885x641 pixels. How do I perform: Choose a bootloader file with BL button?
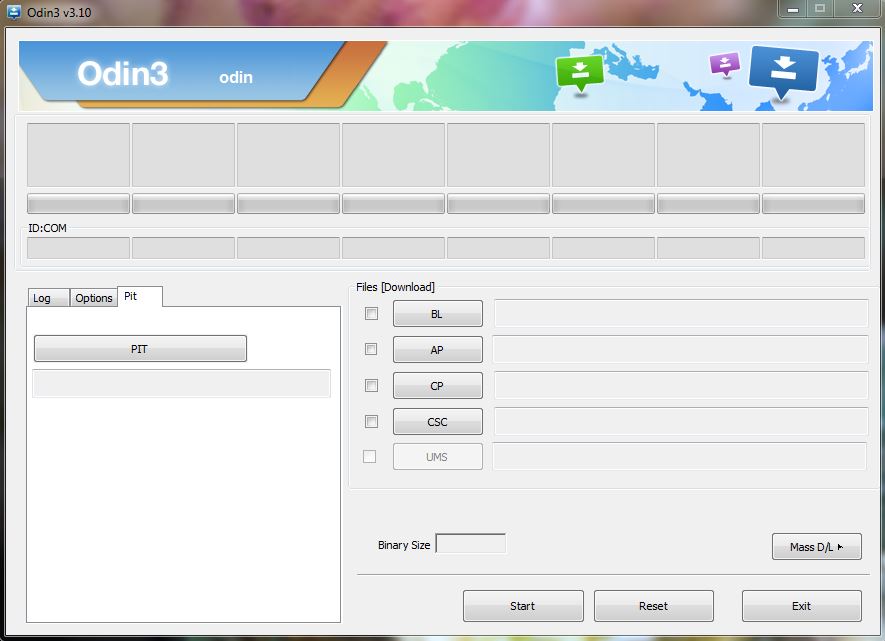pyautogui.click(x=438, y=314)
